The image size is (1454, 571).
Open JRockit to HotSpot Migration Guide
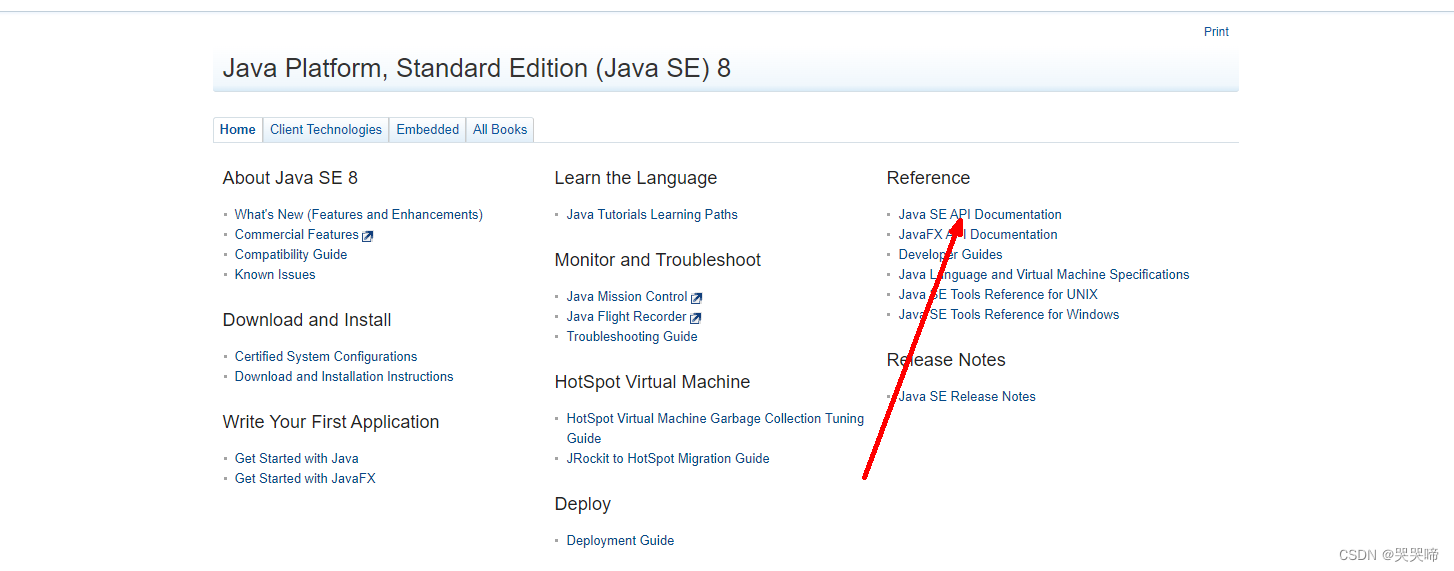tap(668, 459)
